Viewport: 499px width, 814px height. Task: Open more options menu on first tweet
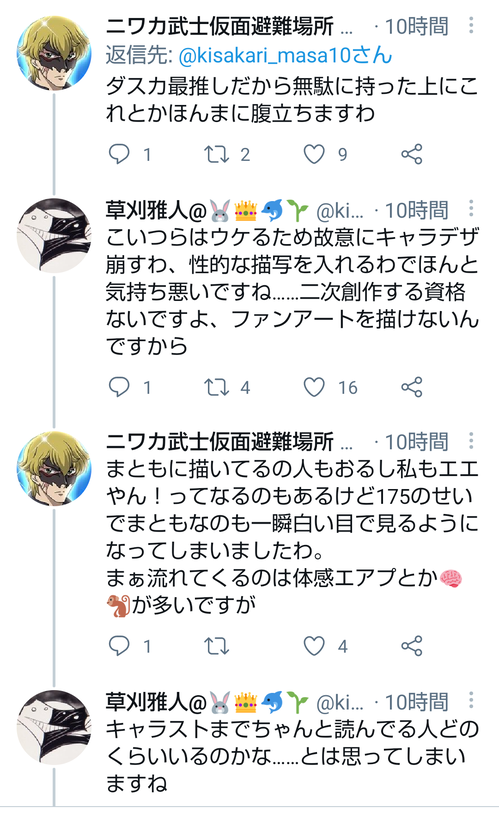coord(471,25)
